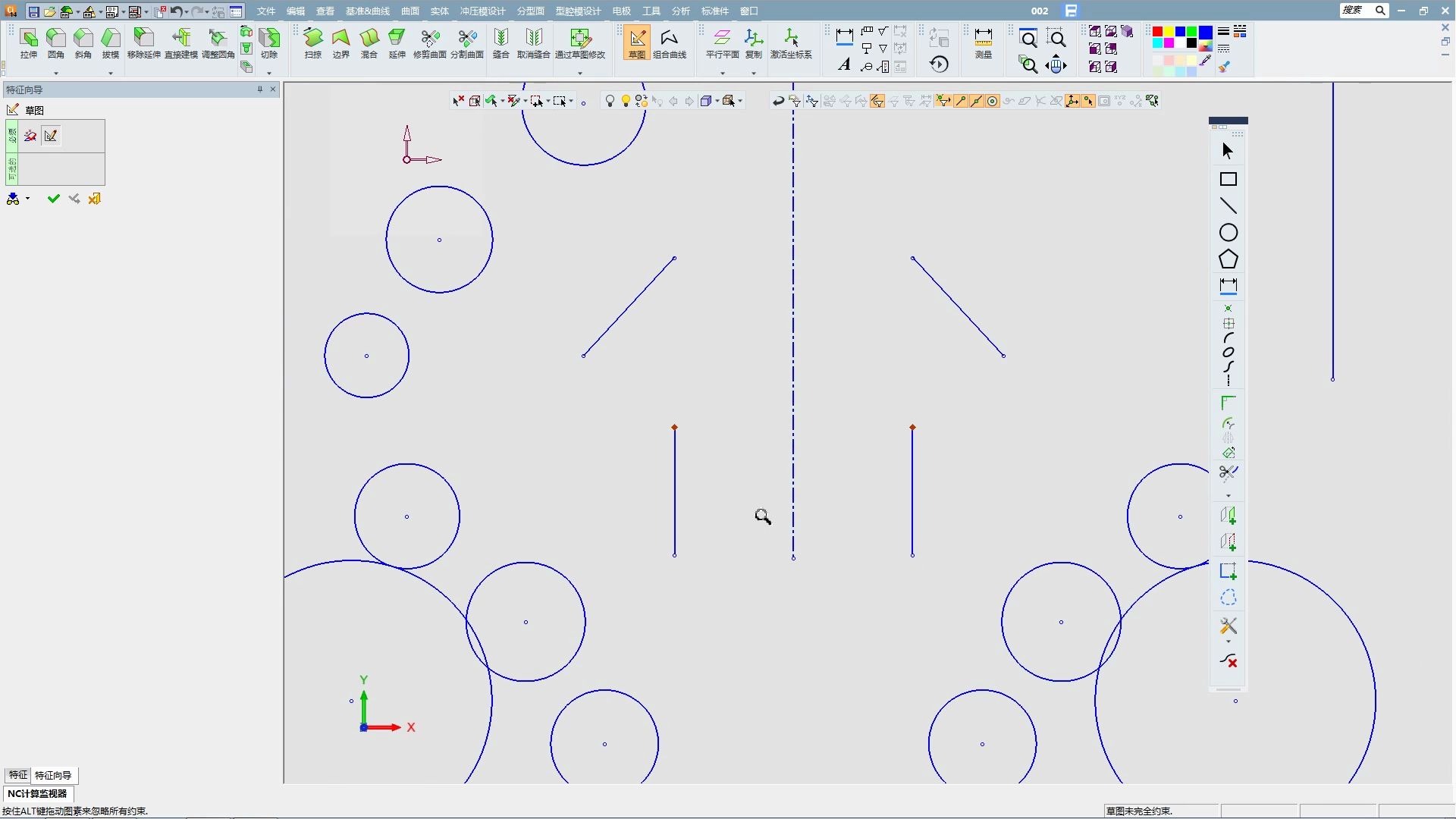Click the 测量 measure tool
This screenshot has width=1456, height=819.
983,42
